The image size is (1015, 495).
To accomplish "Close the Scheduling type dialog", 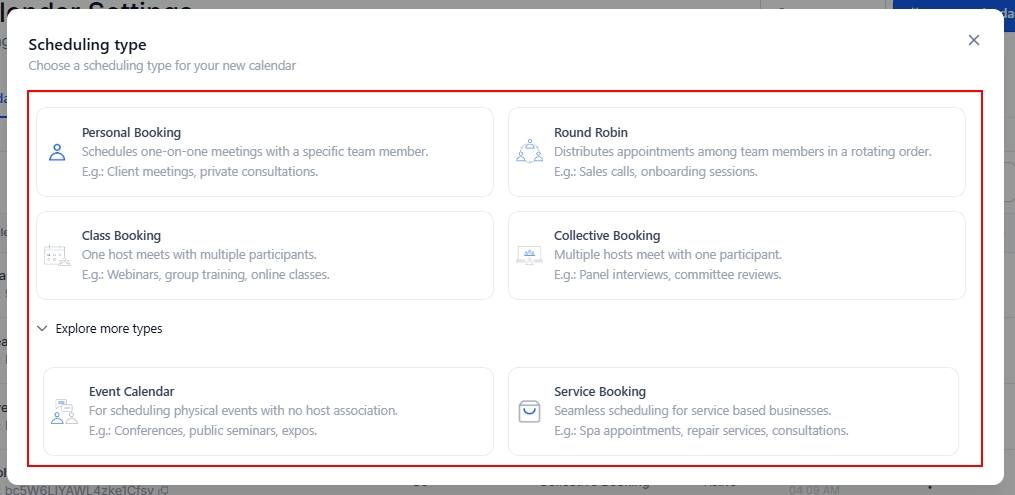I will pyautogui.click(x=974, y=40).
